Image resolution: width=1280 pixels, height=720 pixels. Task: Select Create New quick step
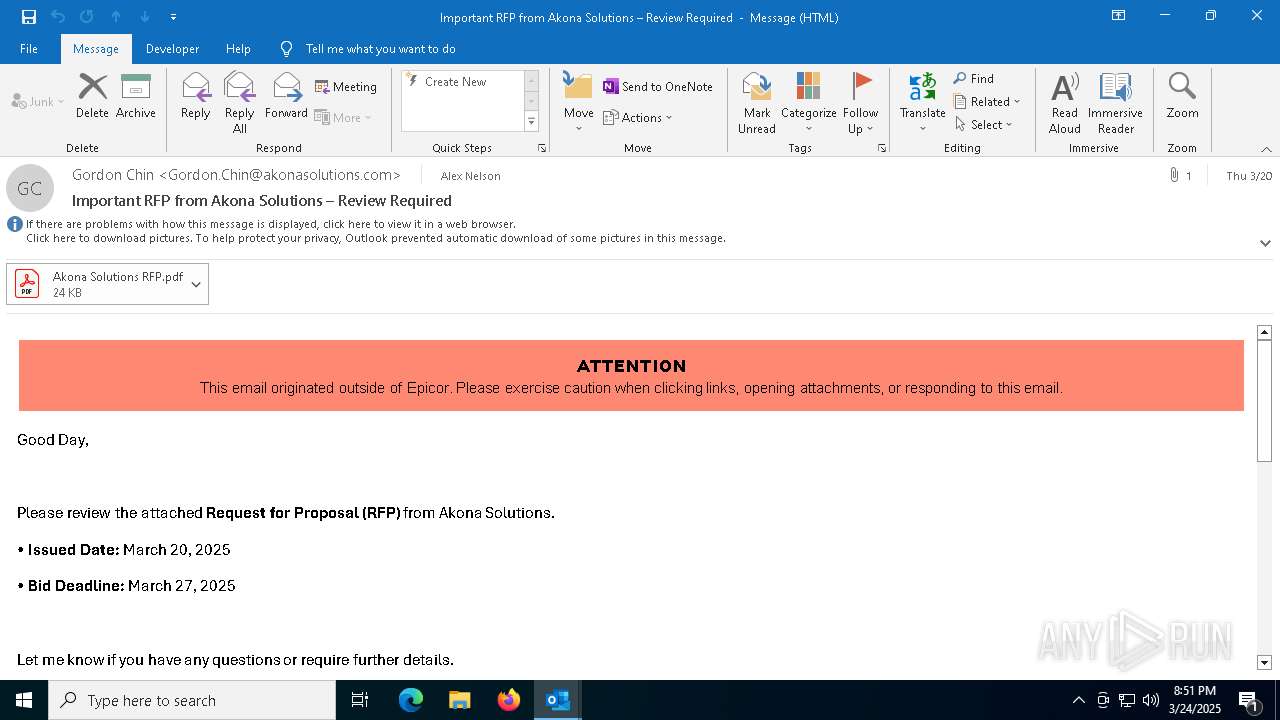pos(455,82)
